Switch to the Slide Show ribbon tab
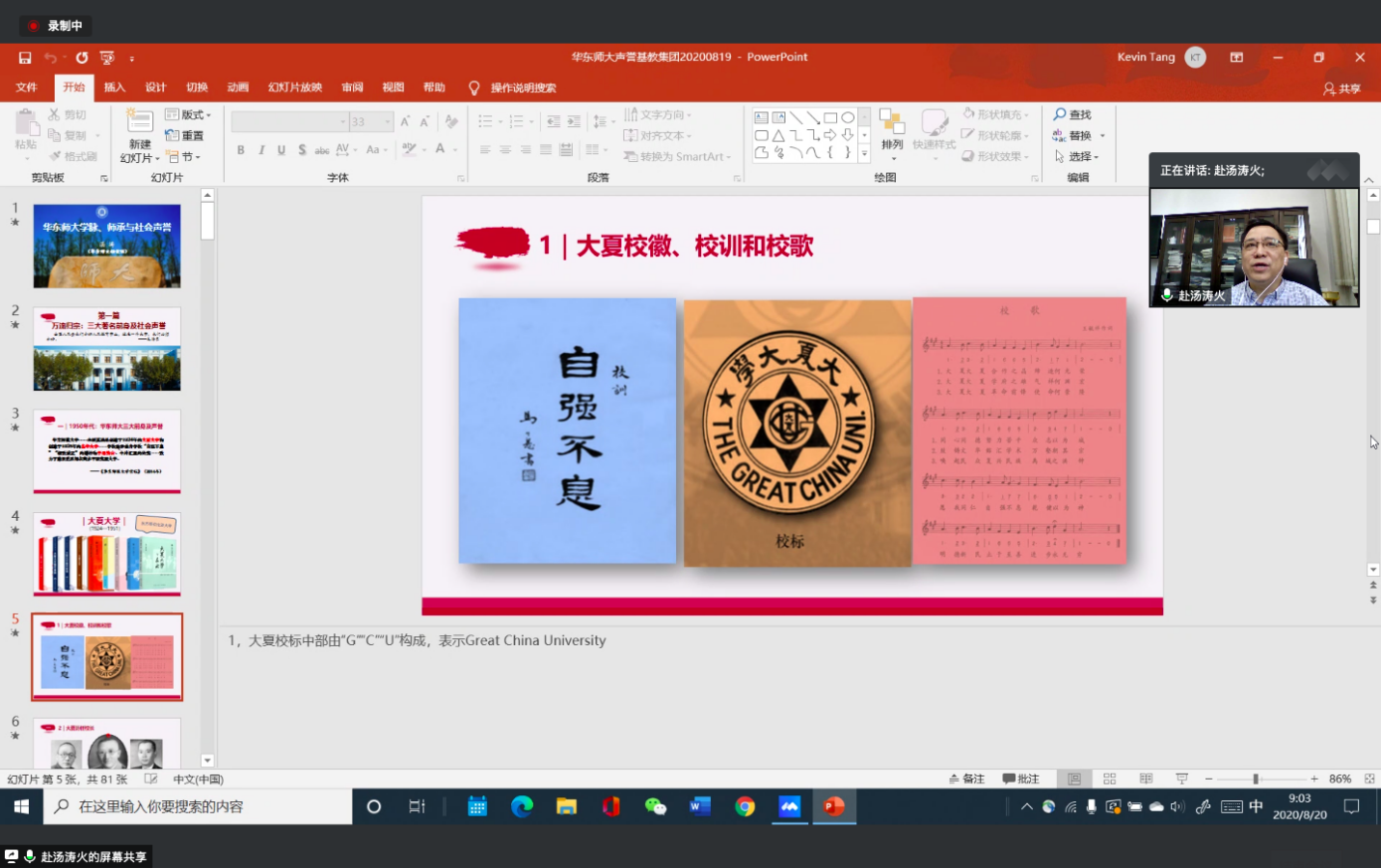 (x=294, y=87)
